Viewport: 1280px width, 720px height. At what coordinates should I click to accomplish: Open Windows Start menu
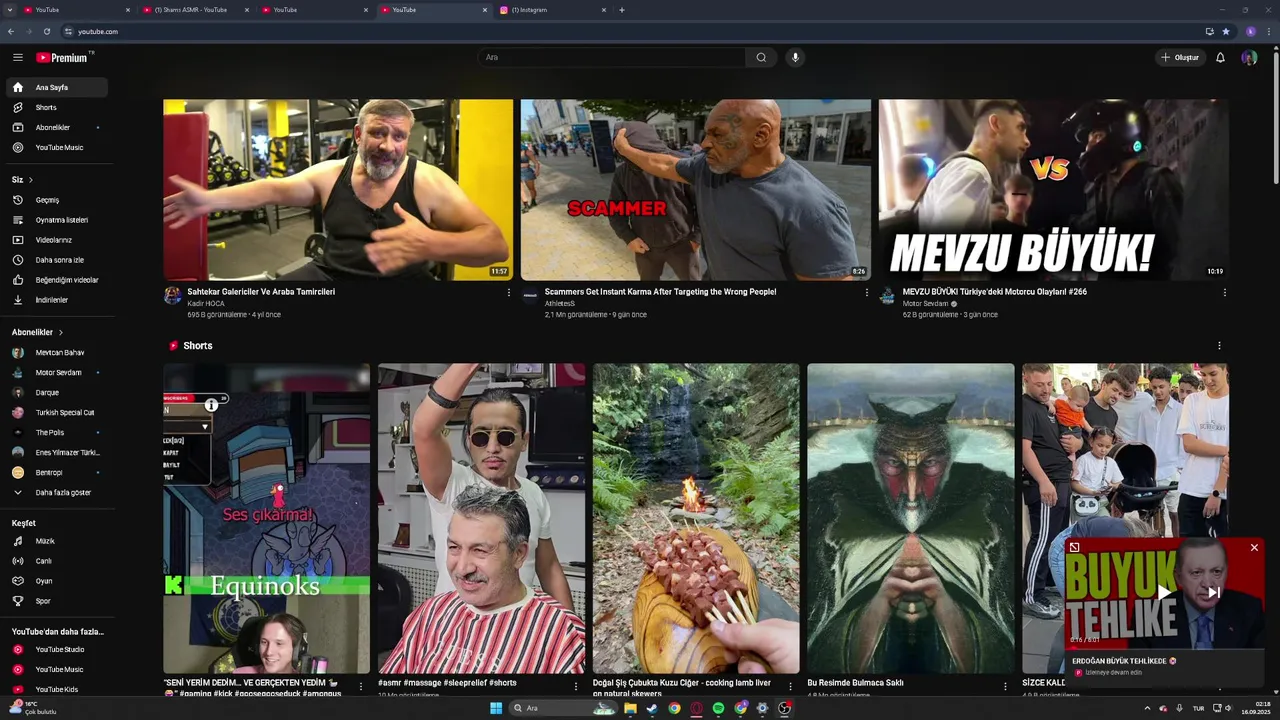click(496, 708)
